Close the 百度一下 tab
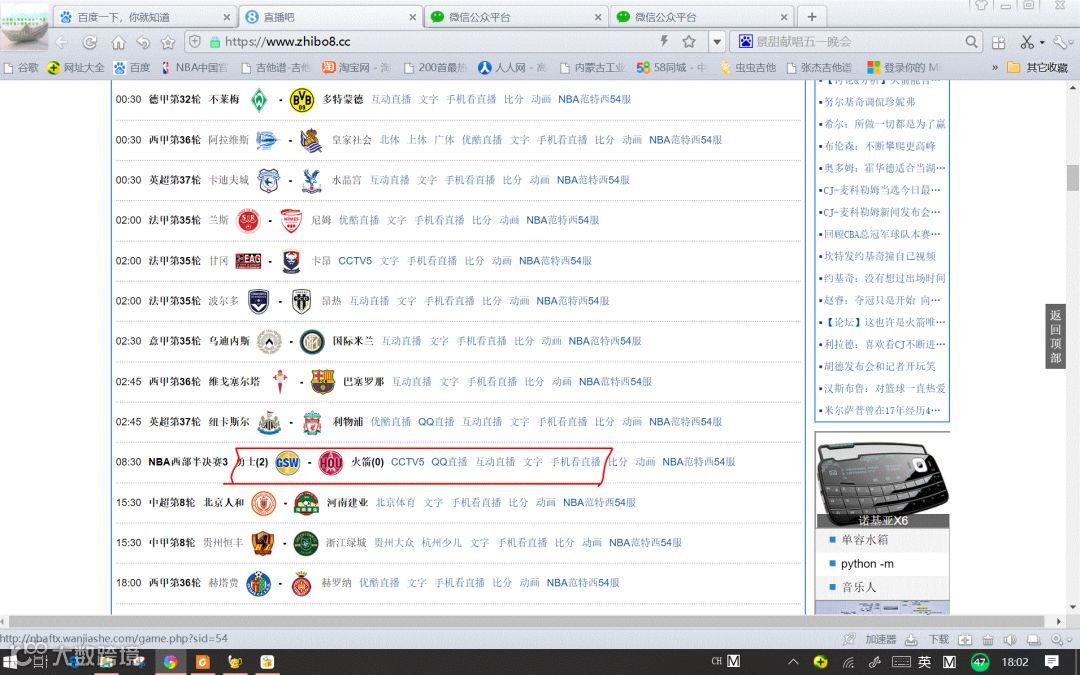The image size is (1080, 675). pos(227,17)
